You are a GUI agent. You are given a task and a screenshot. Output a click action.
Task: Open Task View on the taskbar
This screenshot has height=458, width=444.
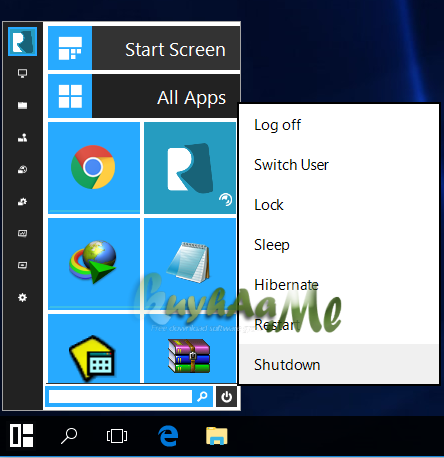click(117, 436)
